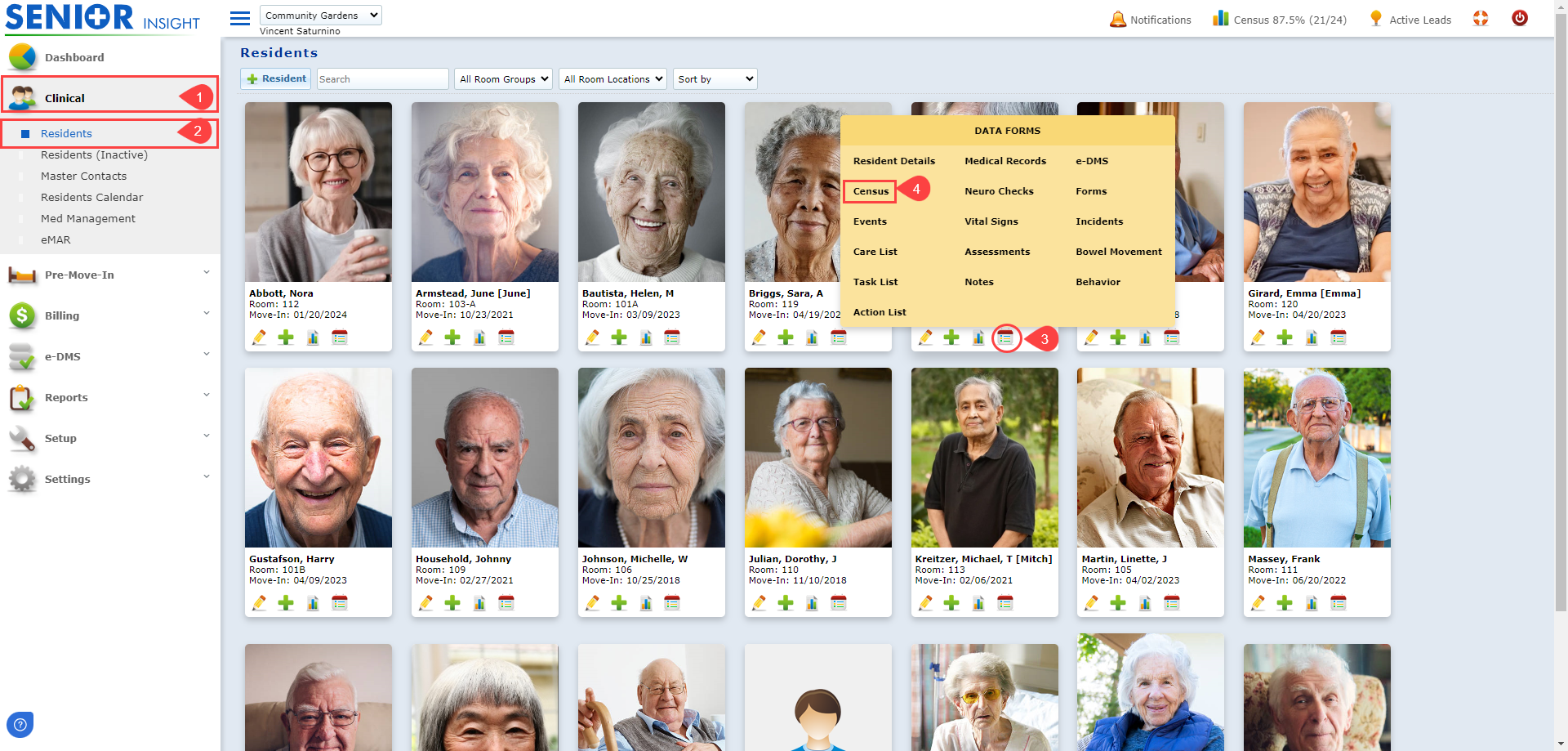Open Notifications bell icon
The height and width of the screenshot is (751, 1568).
coord(1117,19)
